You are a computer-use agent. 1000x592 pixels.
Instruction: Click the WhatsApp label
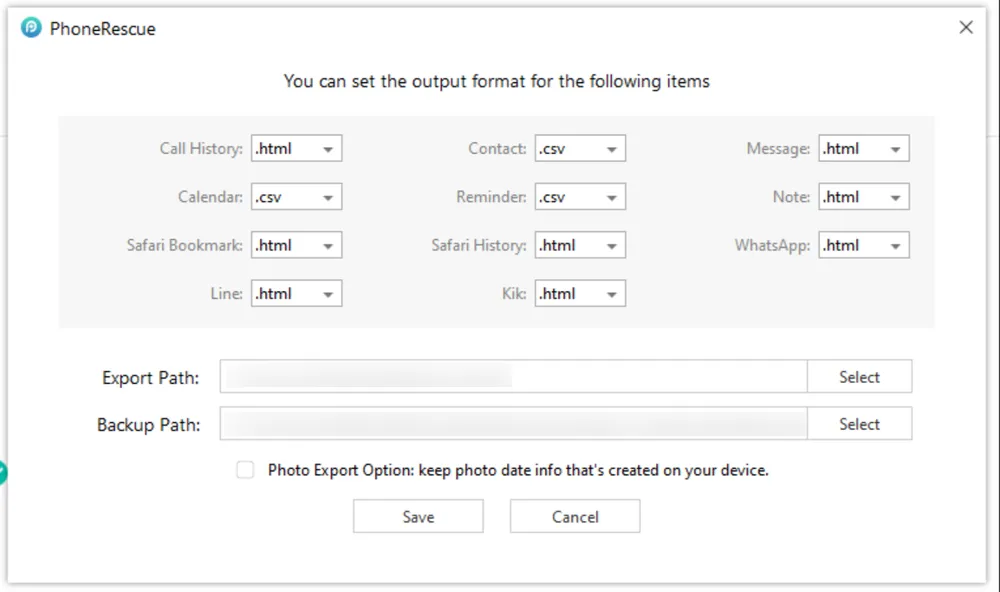[x=772, y=246]
